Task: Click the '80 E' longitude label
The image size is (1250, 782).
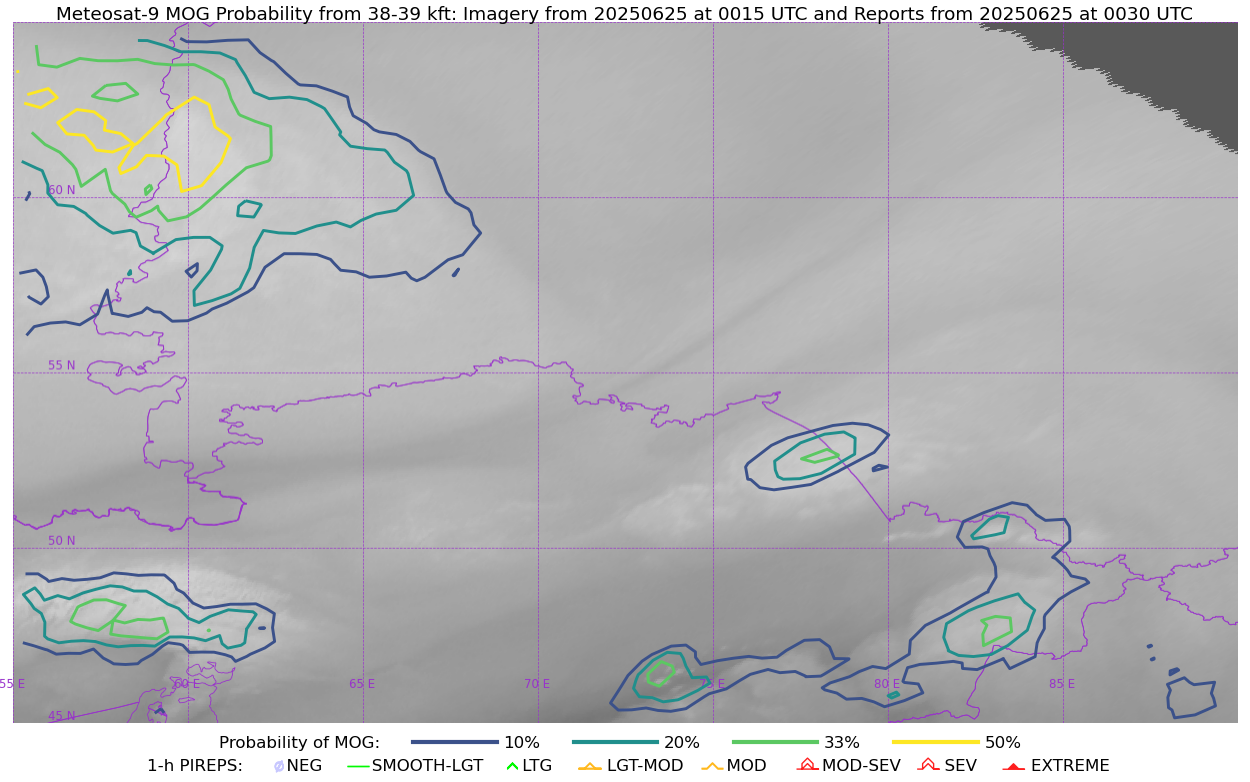Action: point(887,684)
